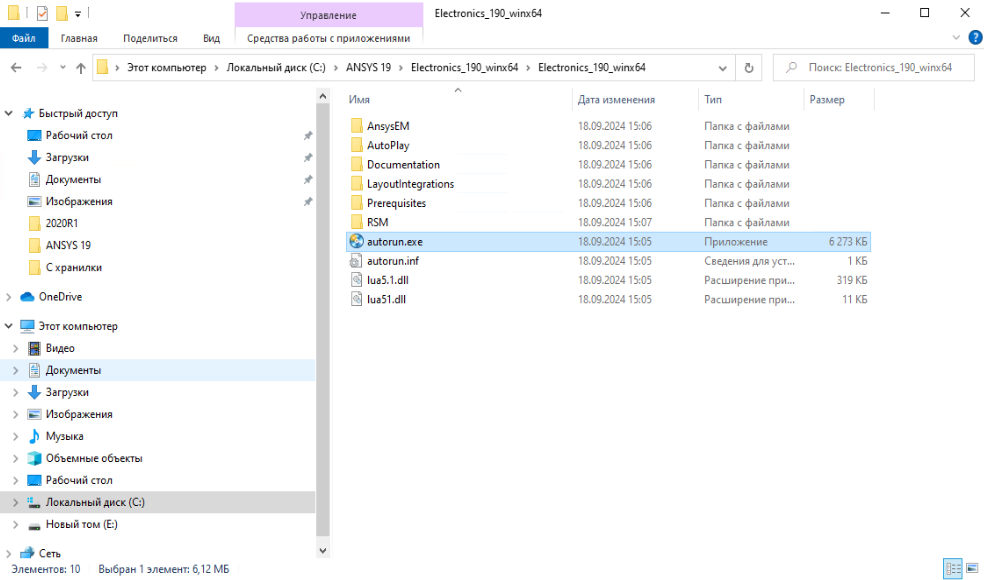This screenshot has width=984, height=580.
Task: Select the AutoPlay folder icon
Action: [356, 145]
